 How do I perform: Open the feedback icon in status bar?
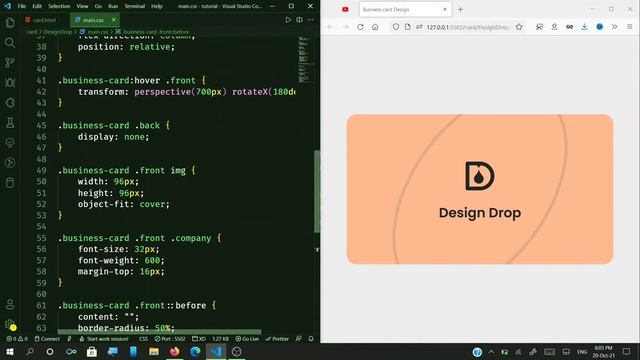pyautogui.click(x=299, y=339)
